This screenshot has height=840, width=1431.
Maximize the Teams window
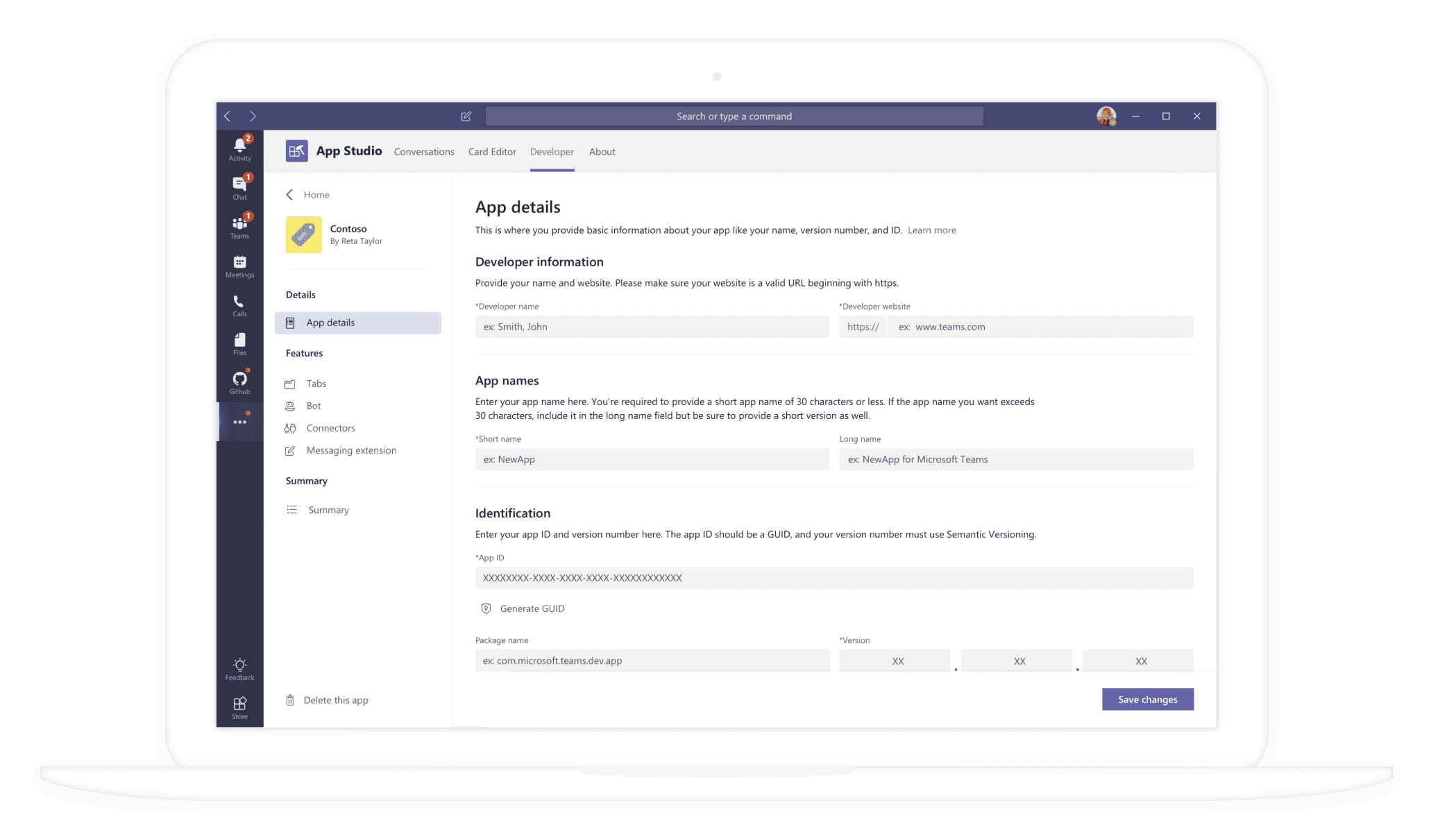pos(1166,116)
